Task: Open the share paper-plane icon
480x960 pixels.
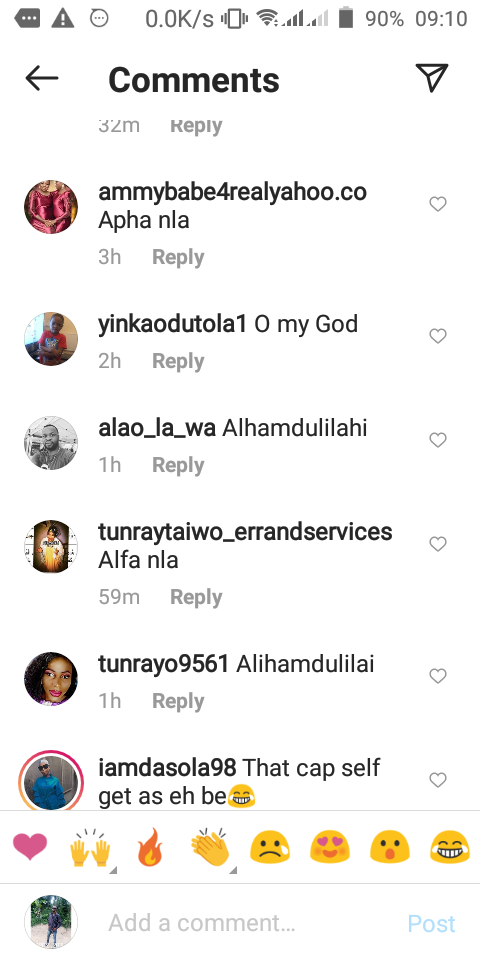Action: (x=432, y=78)
